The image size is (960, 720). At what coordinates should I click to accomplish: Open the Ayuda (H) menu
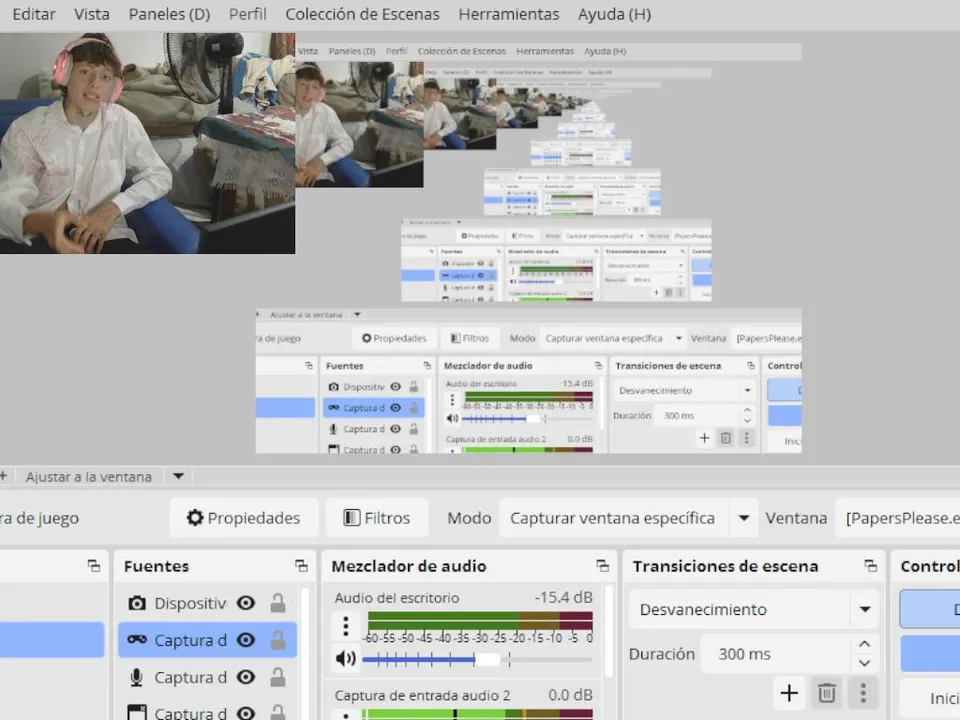[614, 14]
